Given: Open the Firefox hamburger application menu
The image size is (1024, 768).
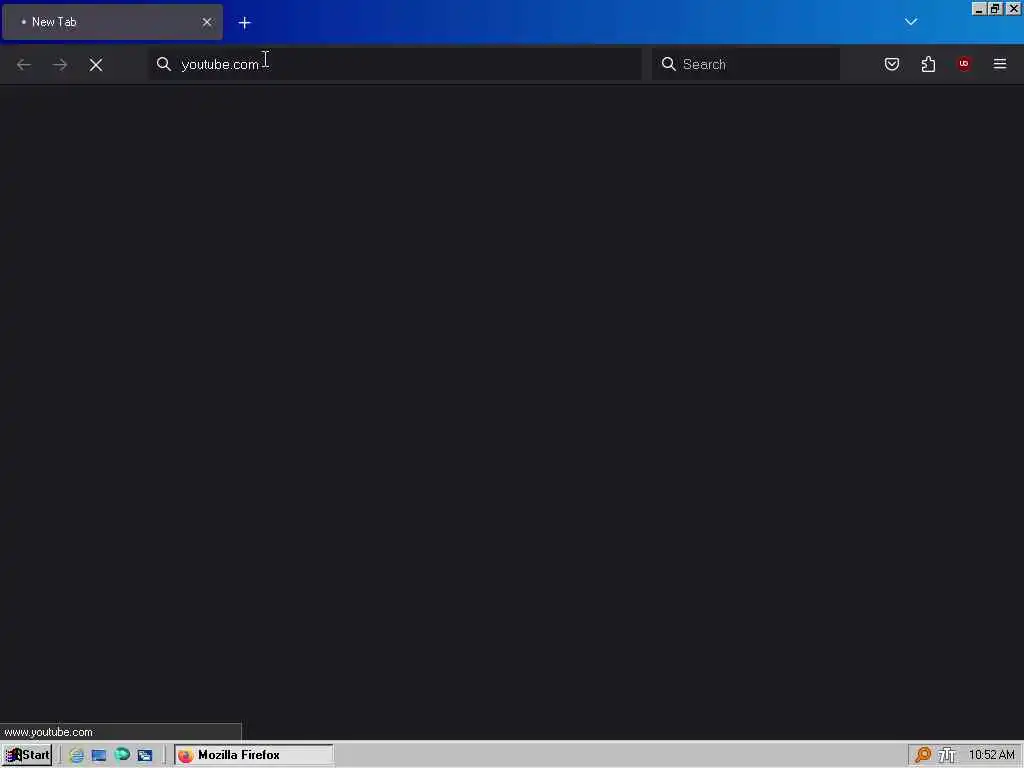Looking at the screenshot, I should pyautogui.click(x=1000, y=64).
